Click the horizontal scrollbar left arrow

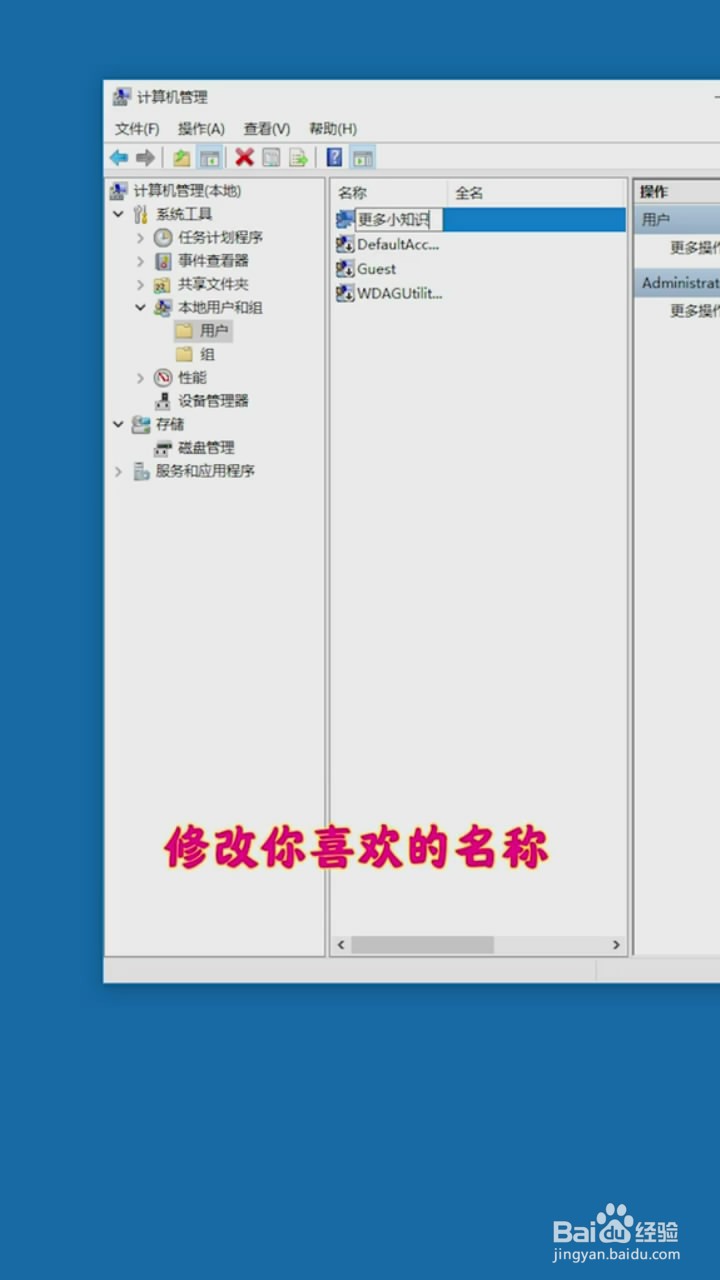(341, 945)
